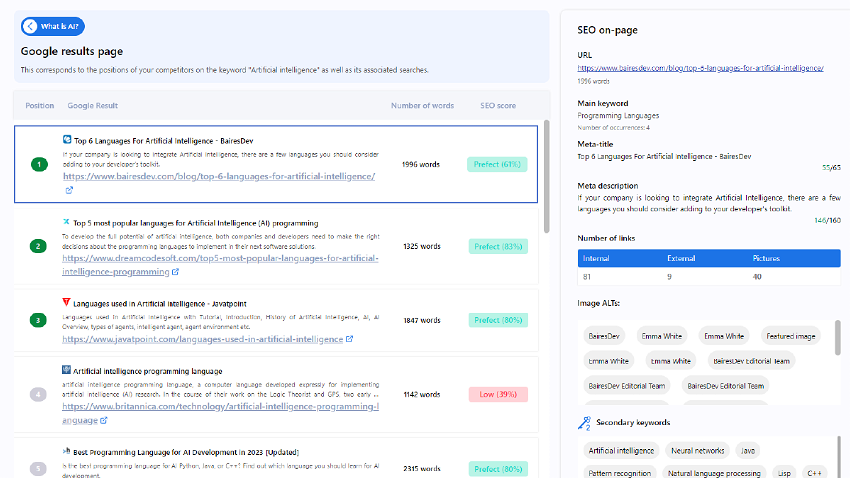Open external link icon beside javatpoint URL
The height and width of the screenshot is (478, 850).
tap(349, 339)
